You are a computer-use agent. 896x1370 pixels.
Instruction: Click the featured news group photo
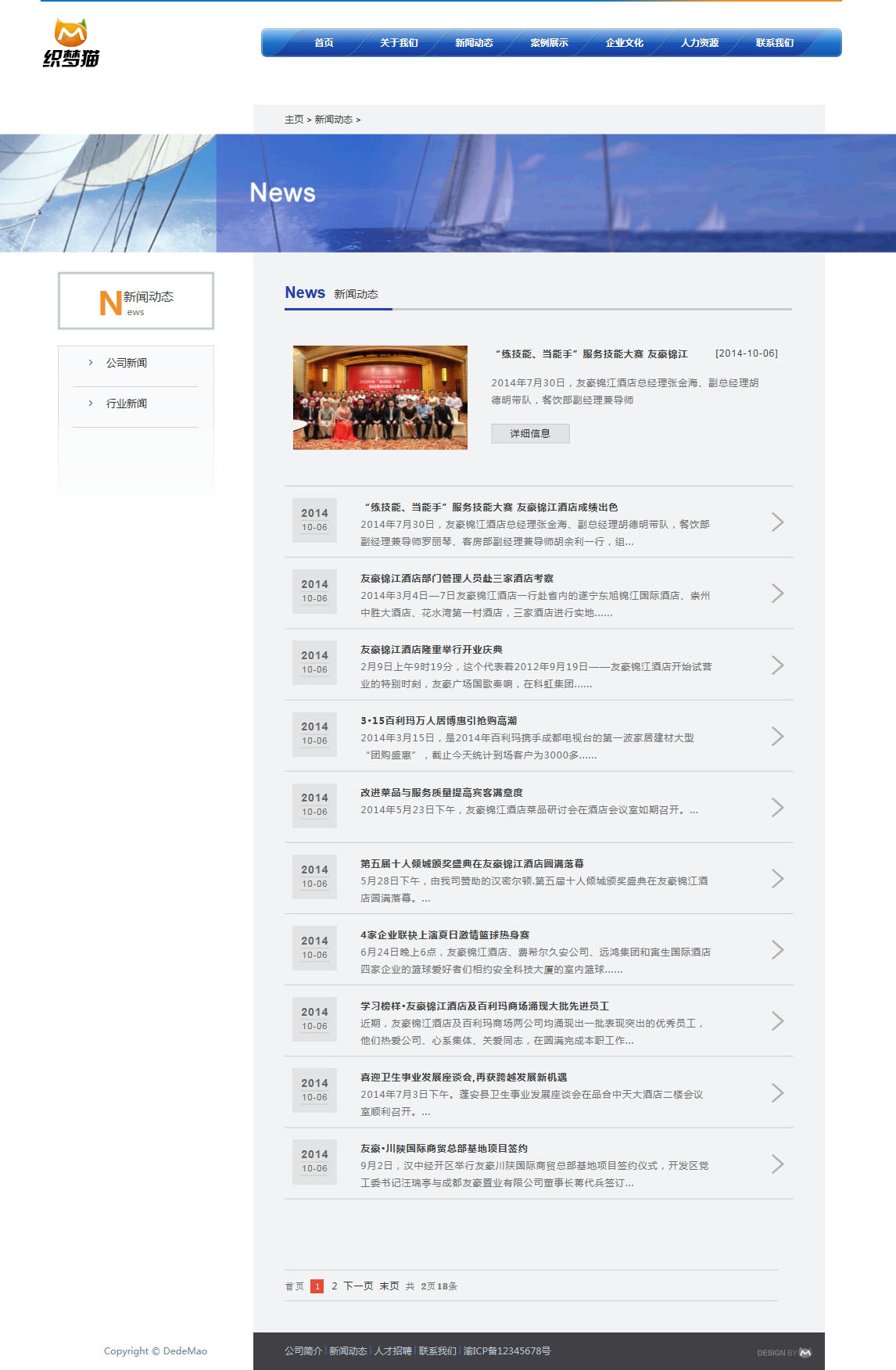pyautogui.click(x=380, y=397)
